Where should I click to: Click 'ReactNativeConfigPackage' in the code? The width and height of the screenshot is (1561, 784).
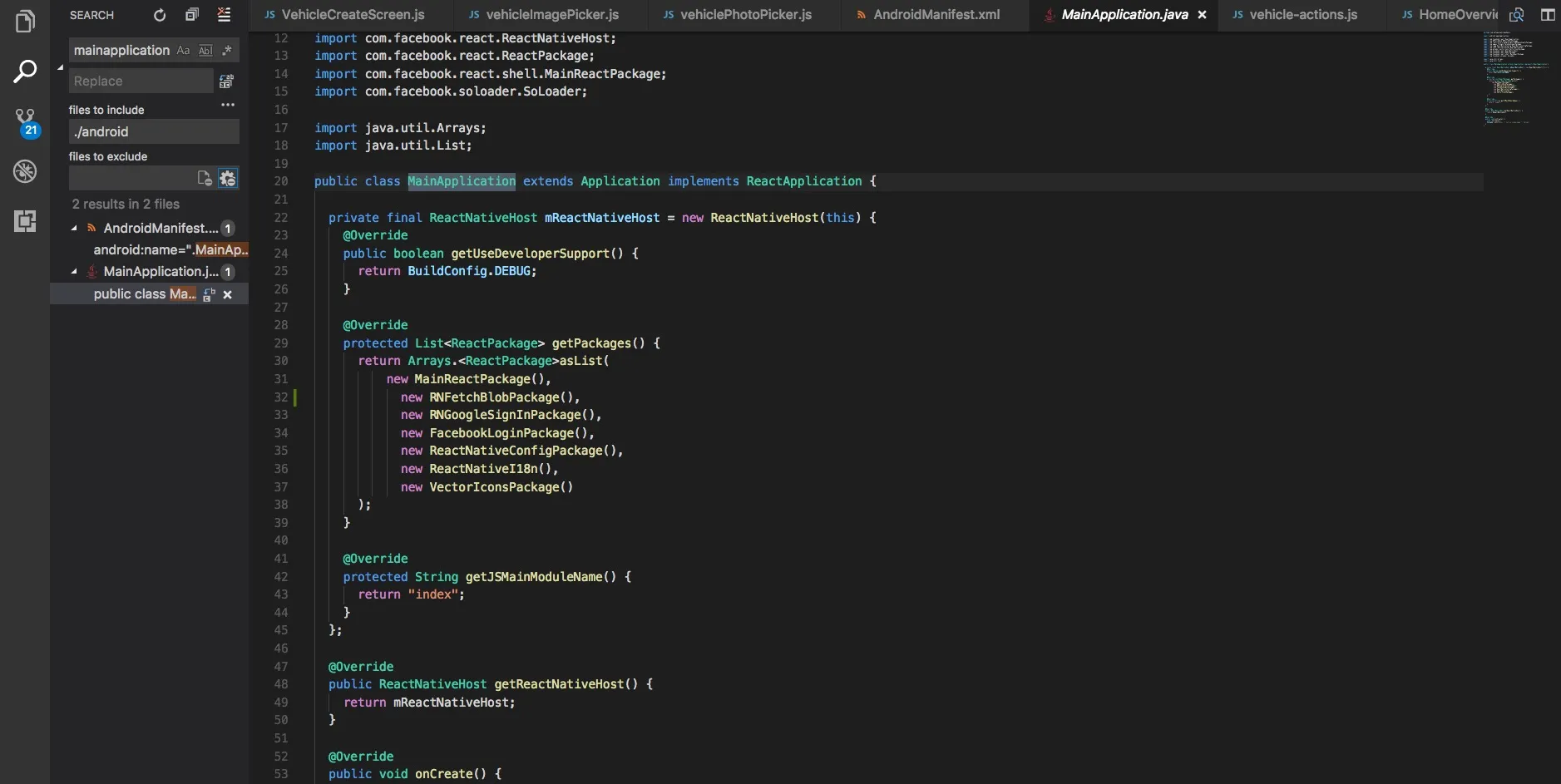[x=516, y=451]
